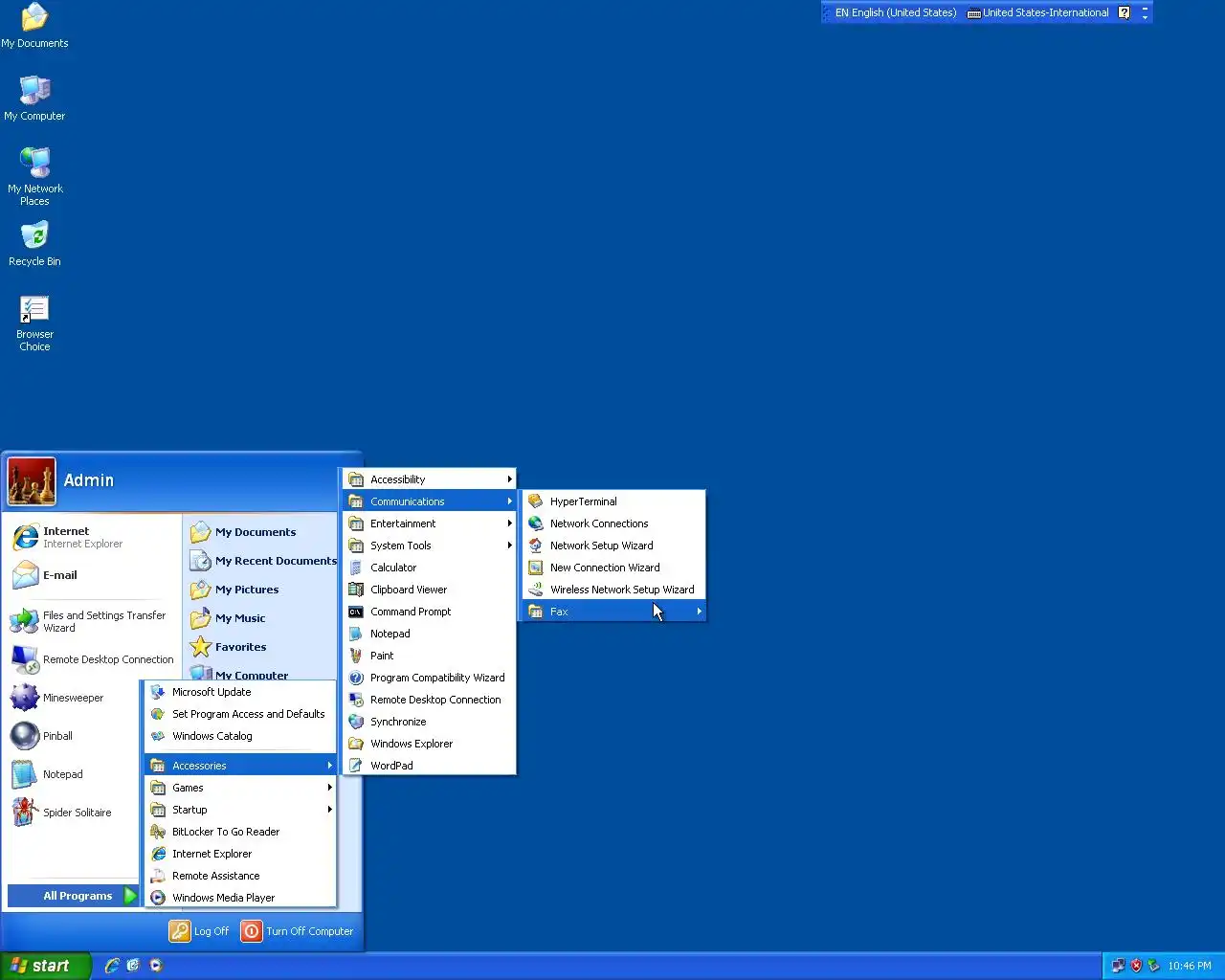The image size is (1225, 980).
Task: Start the New Connection Wizard
Action: [x=613, y=568]
